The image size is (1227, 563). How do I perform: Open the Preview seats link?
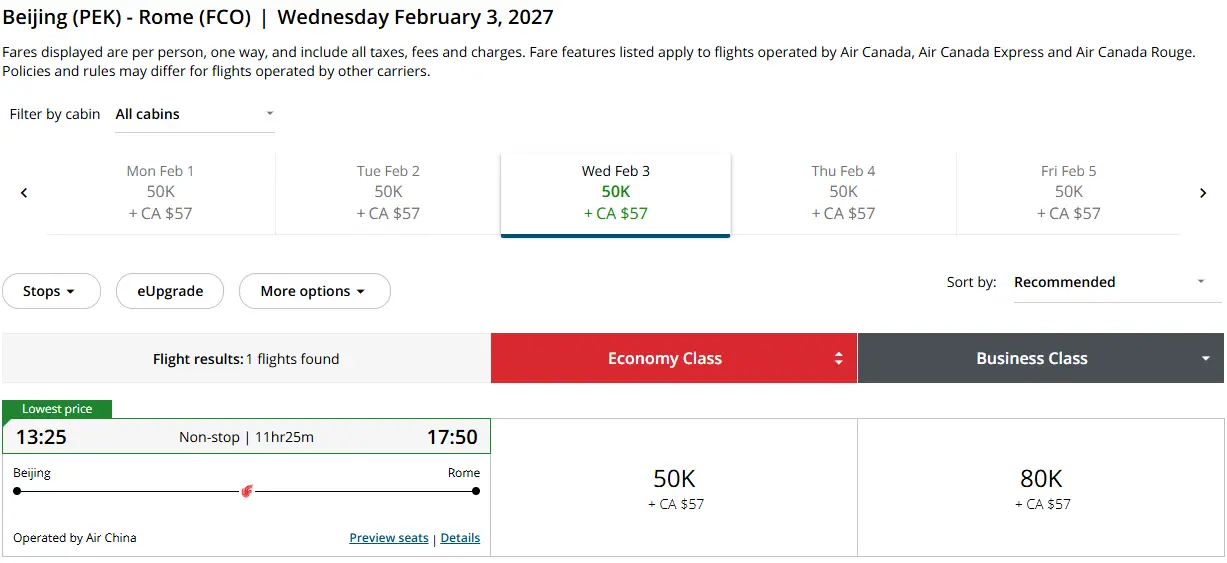(389, 538)
